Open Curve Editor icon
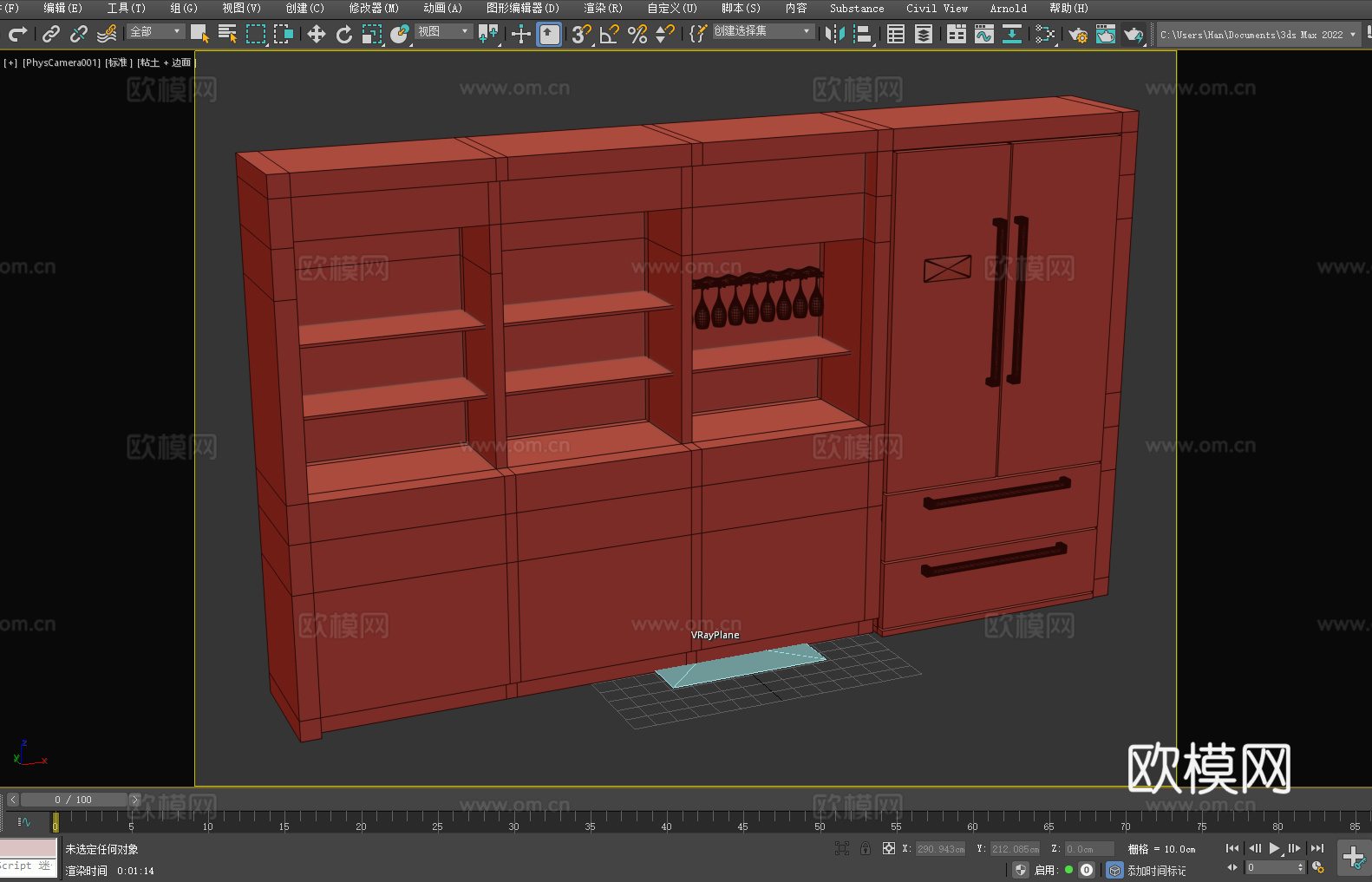 point(983,35)
